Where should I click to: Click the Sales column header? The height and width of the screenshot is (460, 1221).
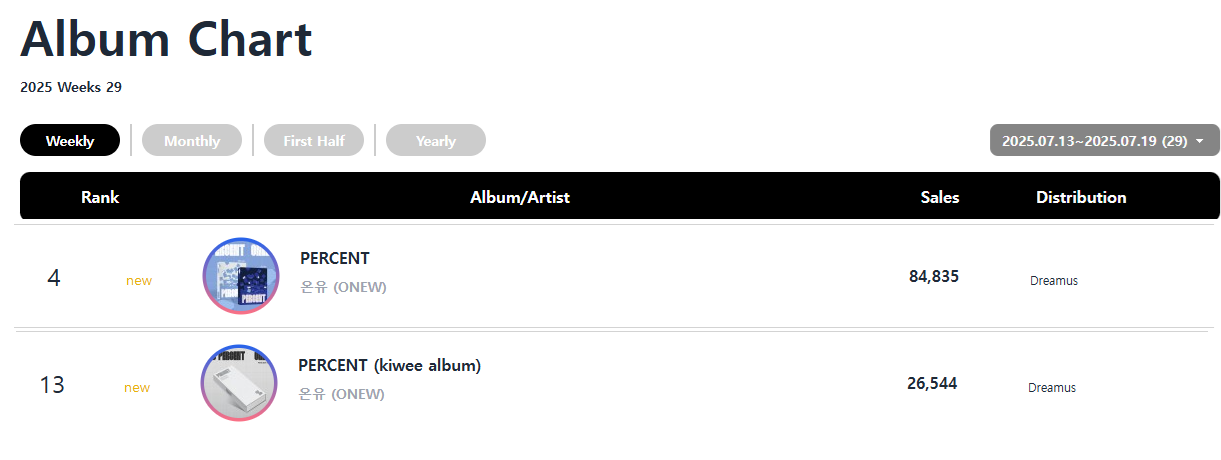click(x=940, y=198)
